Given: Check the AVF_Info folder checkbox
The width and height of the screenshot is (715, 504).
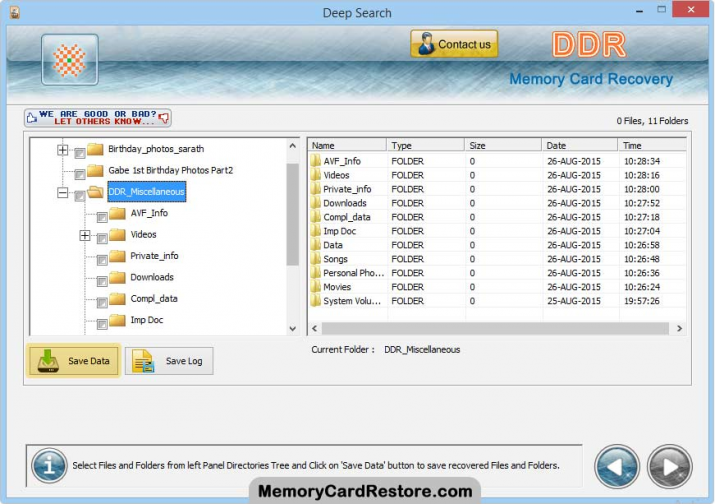Looking at the screenshot, I should click(102, 216).
